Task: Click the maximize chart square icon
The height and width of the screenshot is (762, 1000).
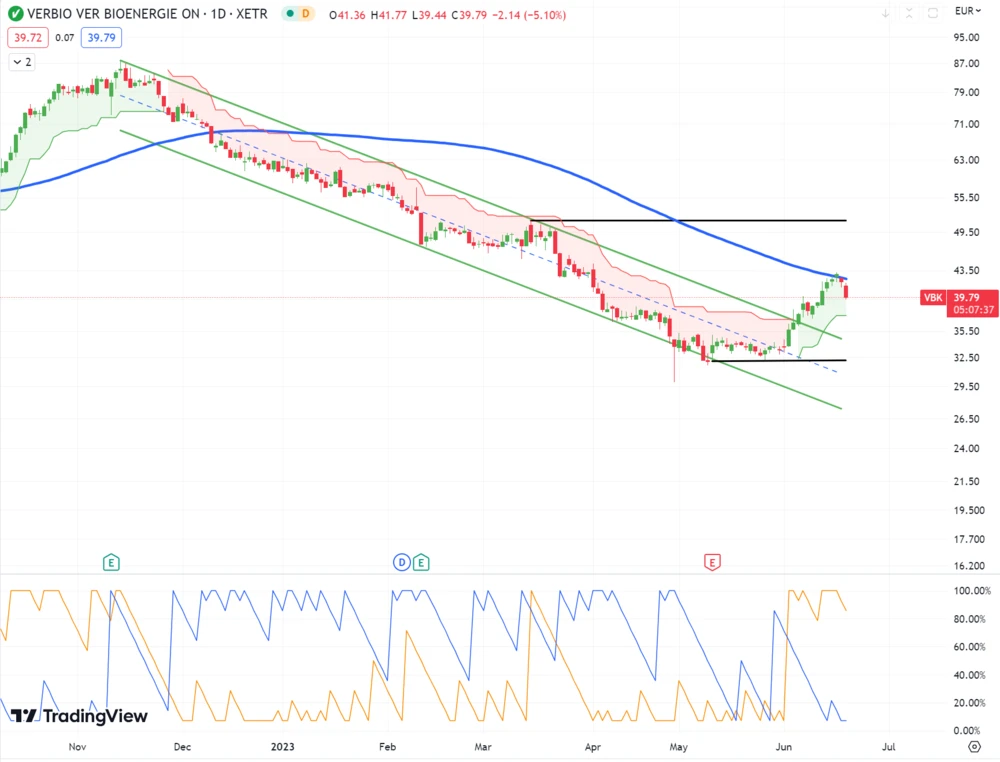Action: (932, 13)
